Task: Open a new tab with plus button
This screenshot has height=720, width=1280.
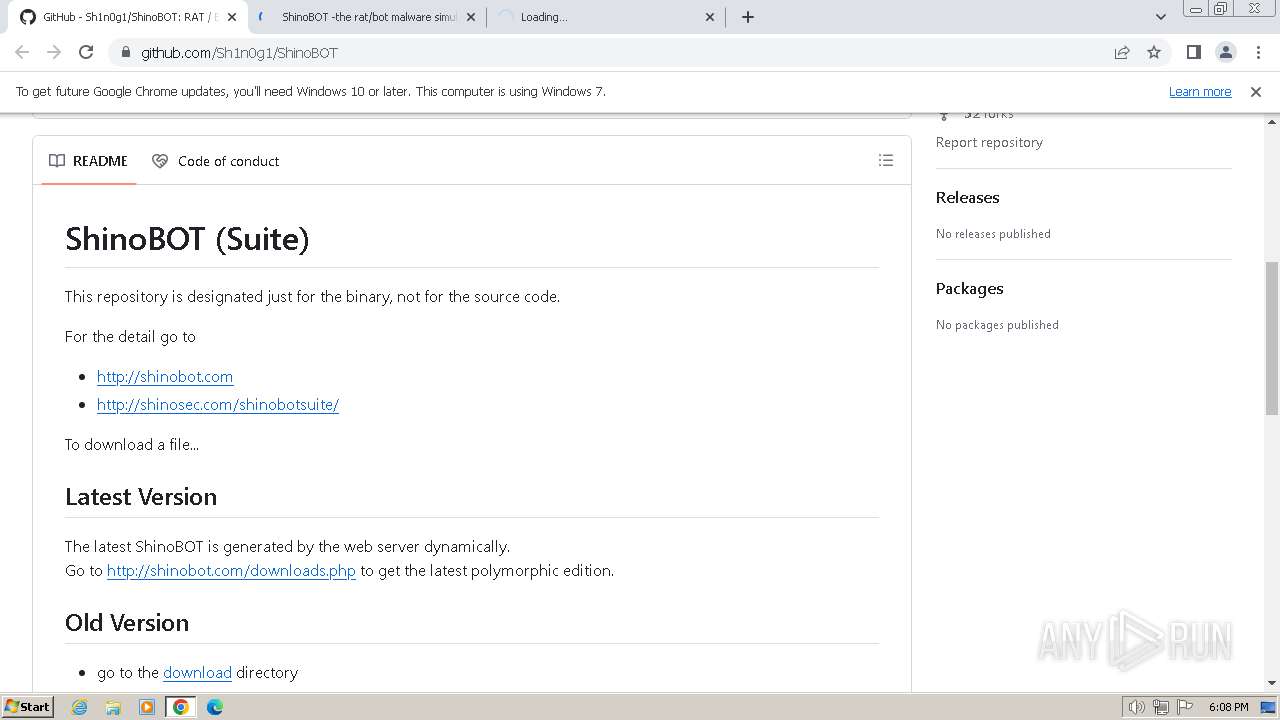Action: pyautogui.click(x=748, y=17)
